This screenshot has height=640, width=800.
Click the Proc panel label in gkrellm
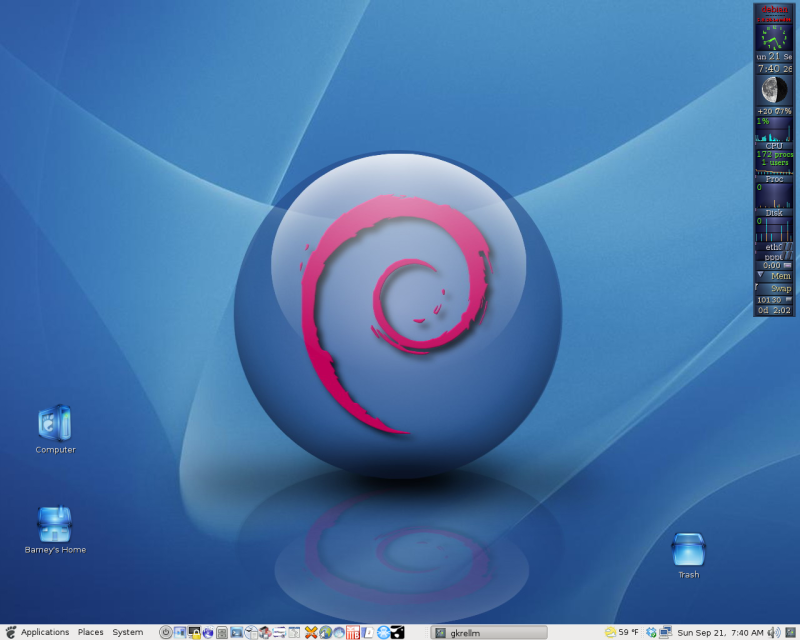click(774, 179)
